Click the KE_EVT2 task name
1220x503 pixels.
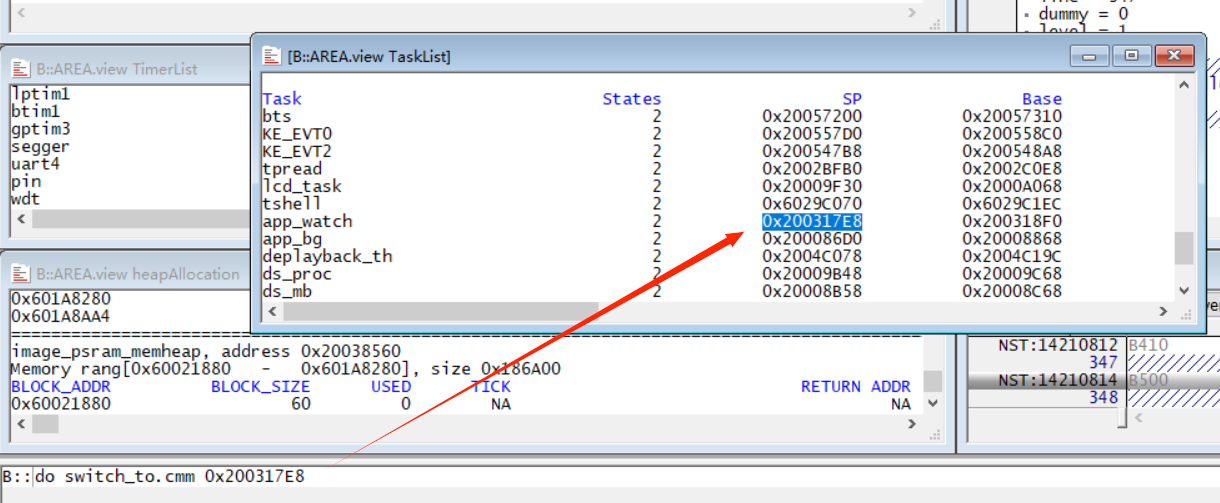coord(297,151)
